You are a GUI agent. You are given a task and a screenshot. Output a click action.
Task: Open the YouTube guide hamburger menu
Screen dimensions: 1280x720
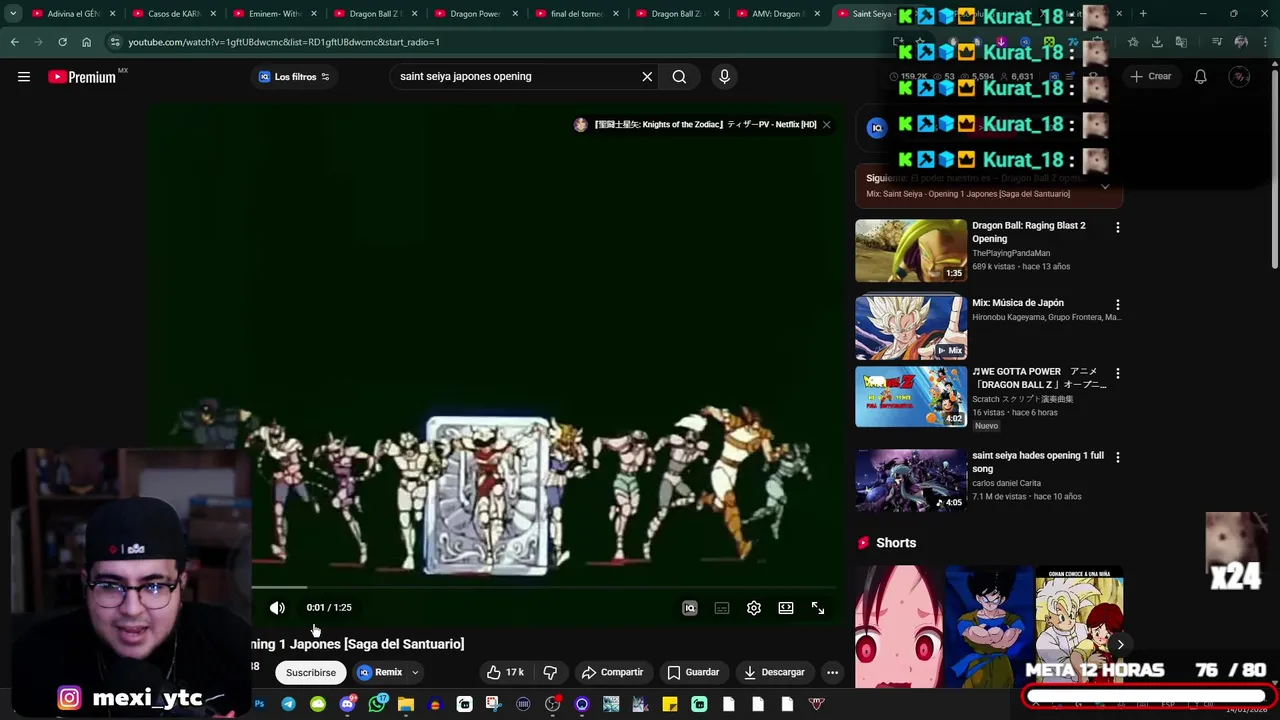pyautogui.click(x=24, y=77)
